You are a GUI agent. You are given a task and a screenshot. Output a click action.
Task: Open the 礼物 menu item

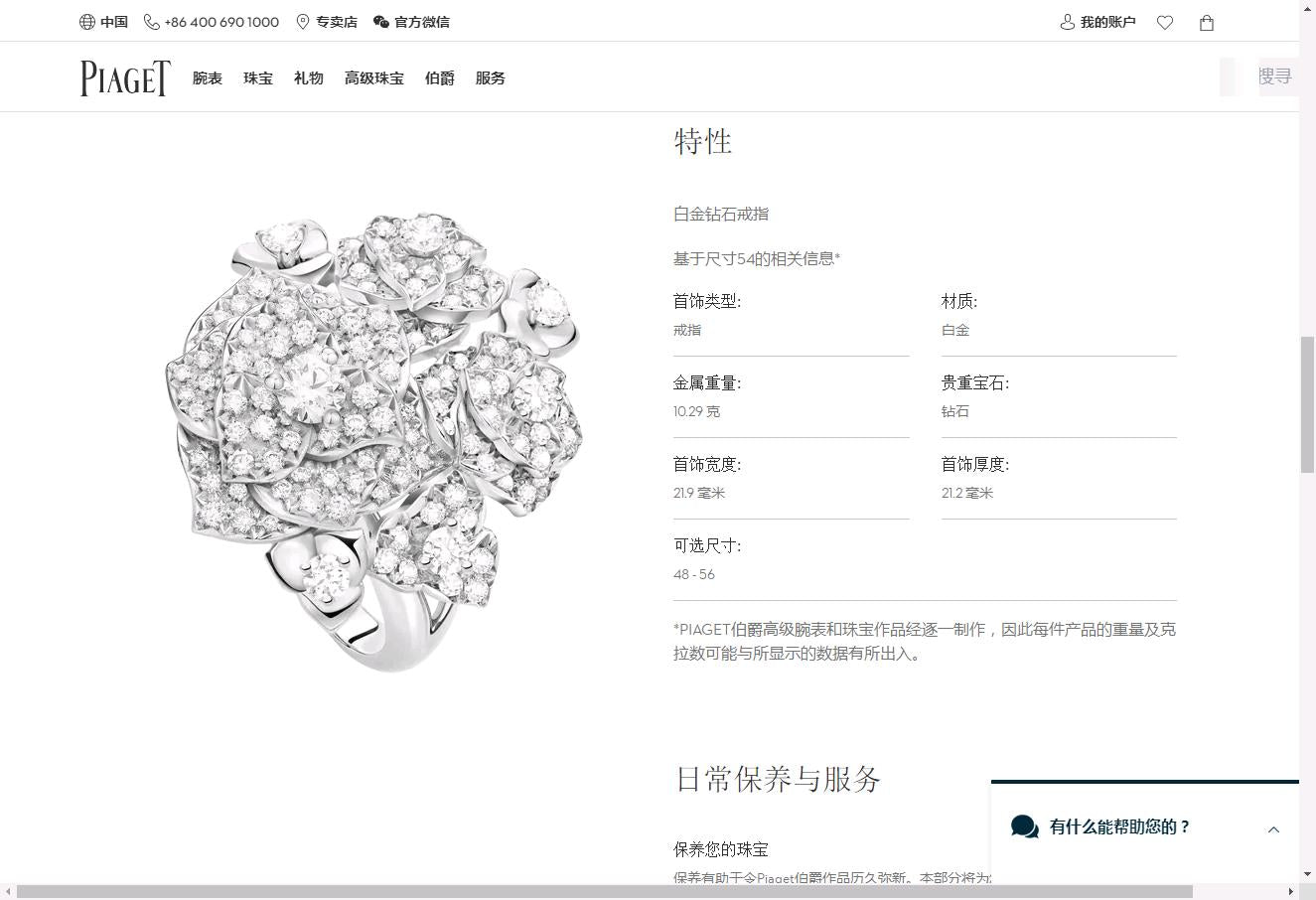click(x=309, y=78)
